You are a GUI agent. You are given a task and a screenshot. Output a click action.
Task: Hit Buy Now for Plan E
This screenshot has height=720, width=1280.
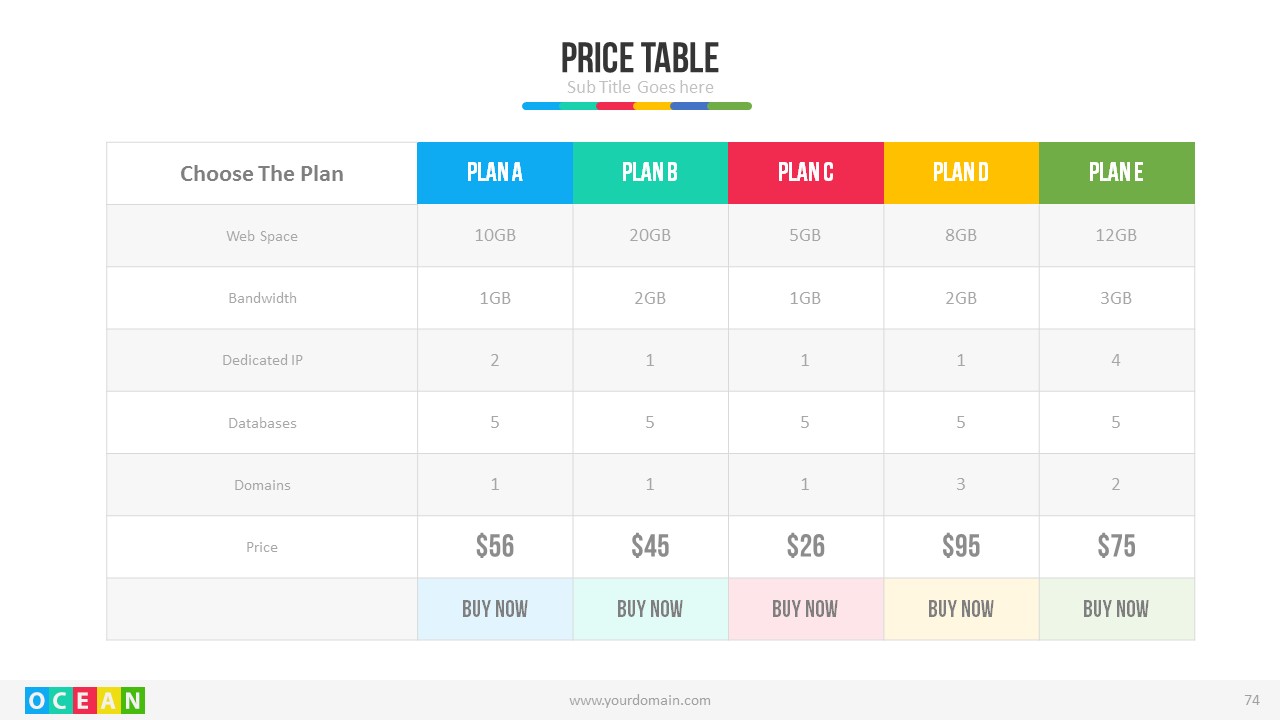coord(1116,609)
